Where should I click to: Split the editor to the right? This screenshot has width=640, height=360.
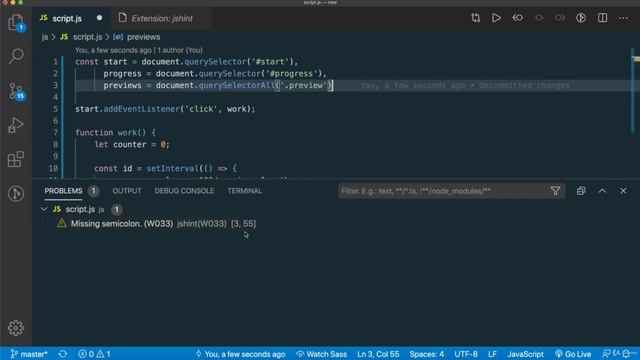pos(602,18)
